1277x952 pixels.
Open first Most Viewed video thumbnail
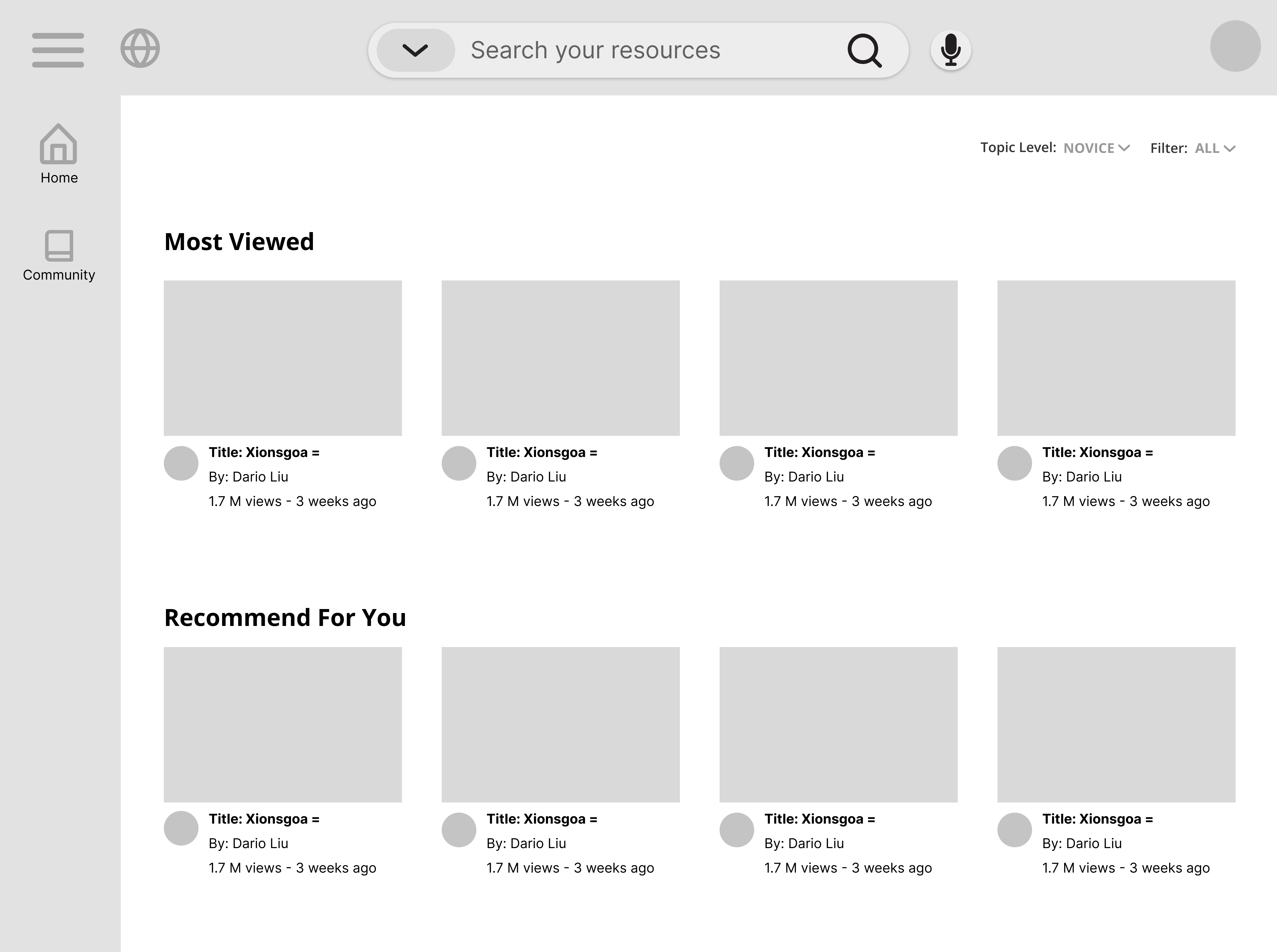click(282, 358)
